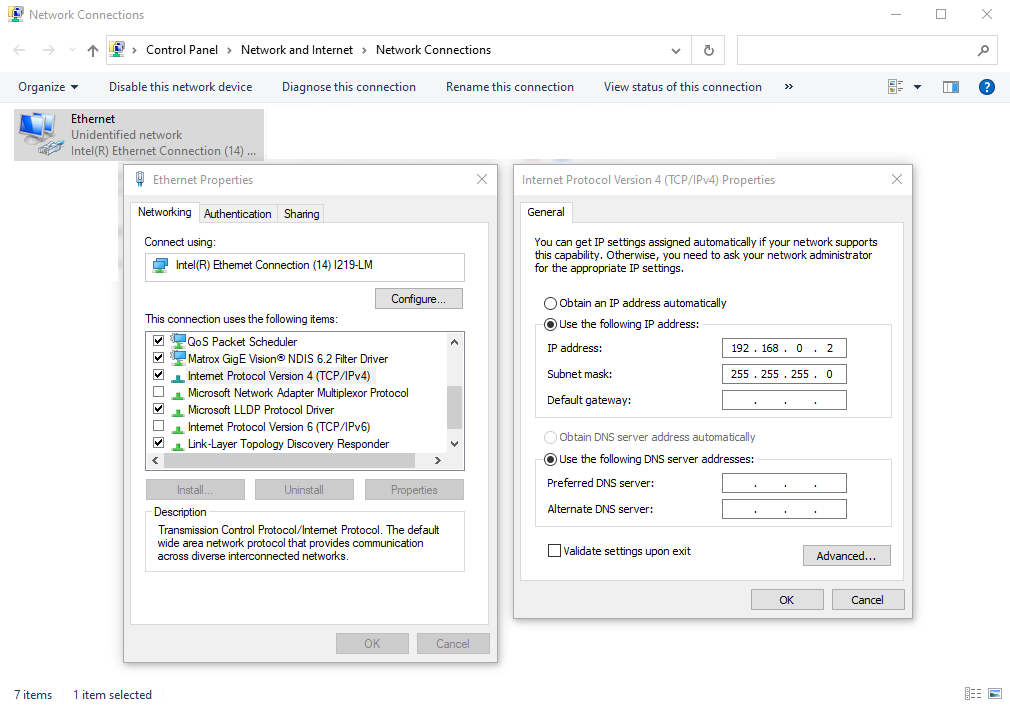Enable Internet Protocol Version 6 checkbox

[x=158, y=427]
